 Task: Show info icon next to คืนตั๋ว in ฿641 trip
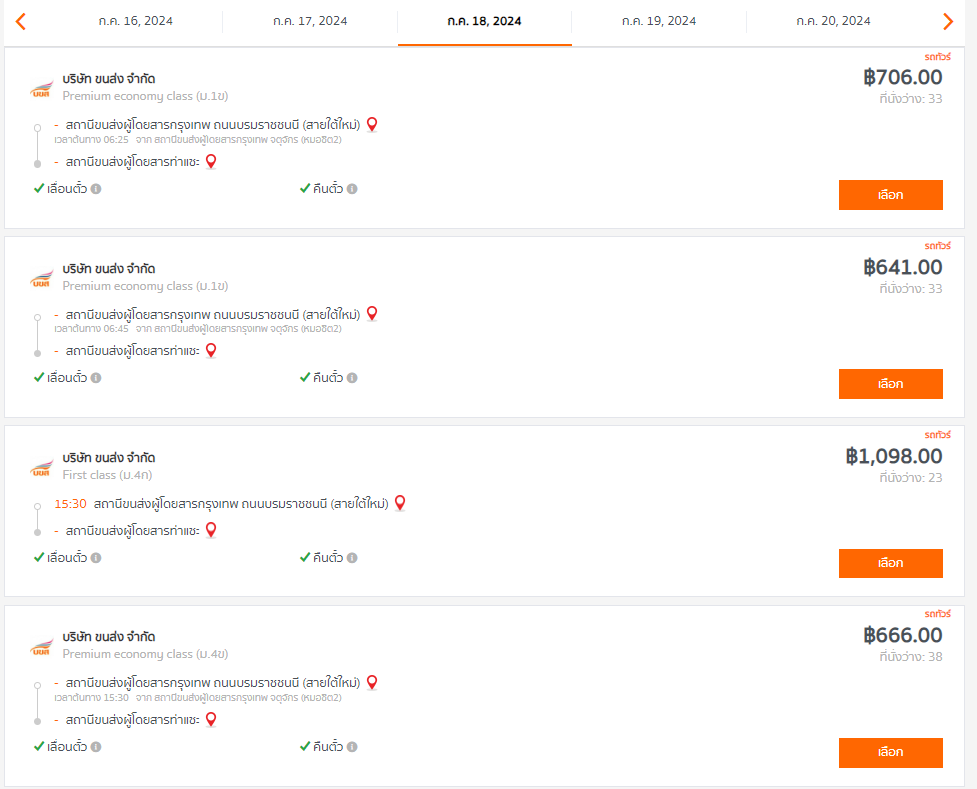[352, 378]
